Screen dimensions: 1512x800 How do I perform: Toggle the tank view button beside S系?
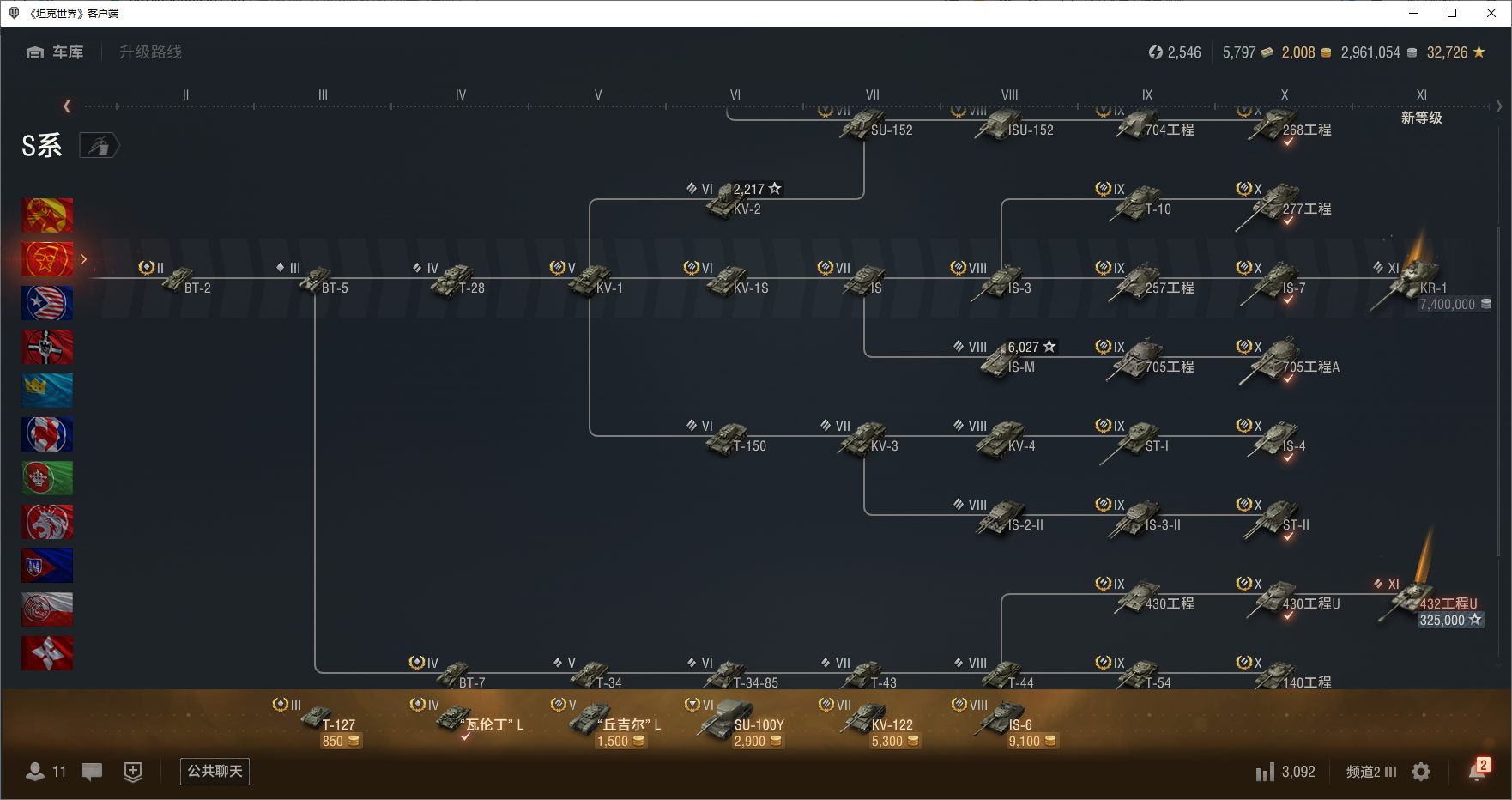coord(100,146)
